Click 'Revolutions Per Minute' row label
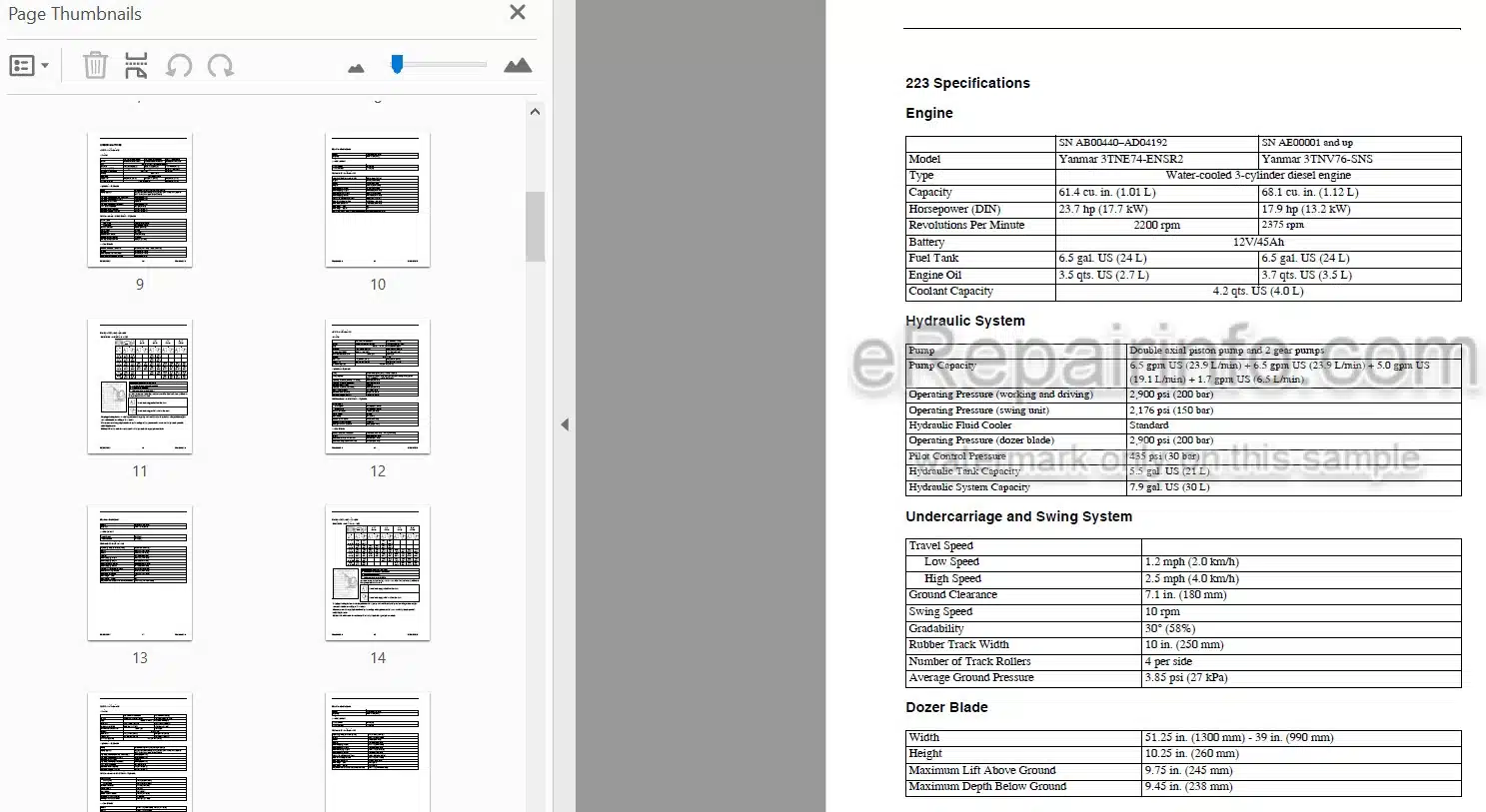 [966, 225]
